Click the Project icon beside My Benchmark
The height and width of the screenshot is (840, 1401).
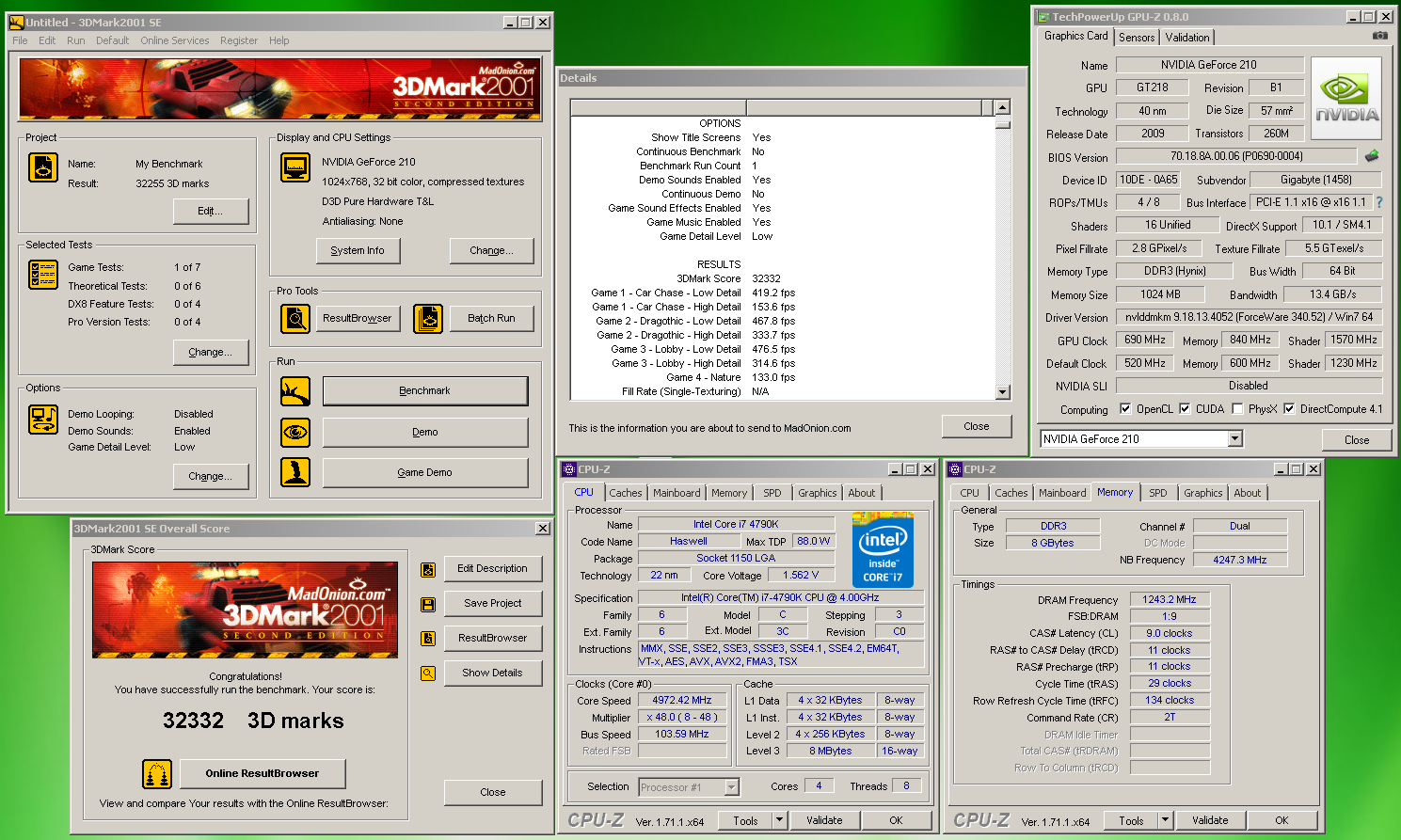click(43, 167)
